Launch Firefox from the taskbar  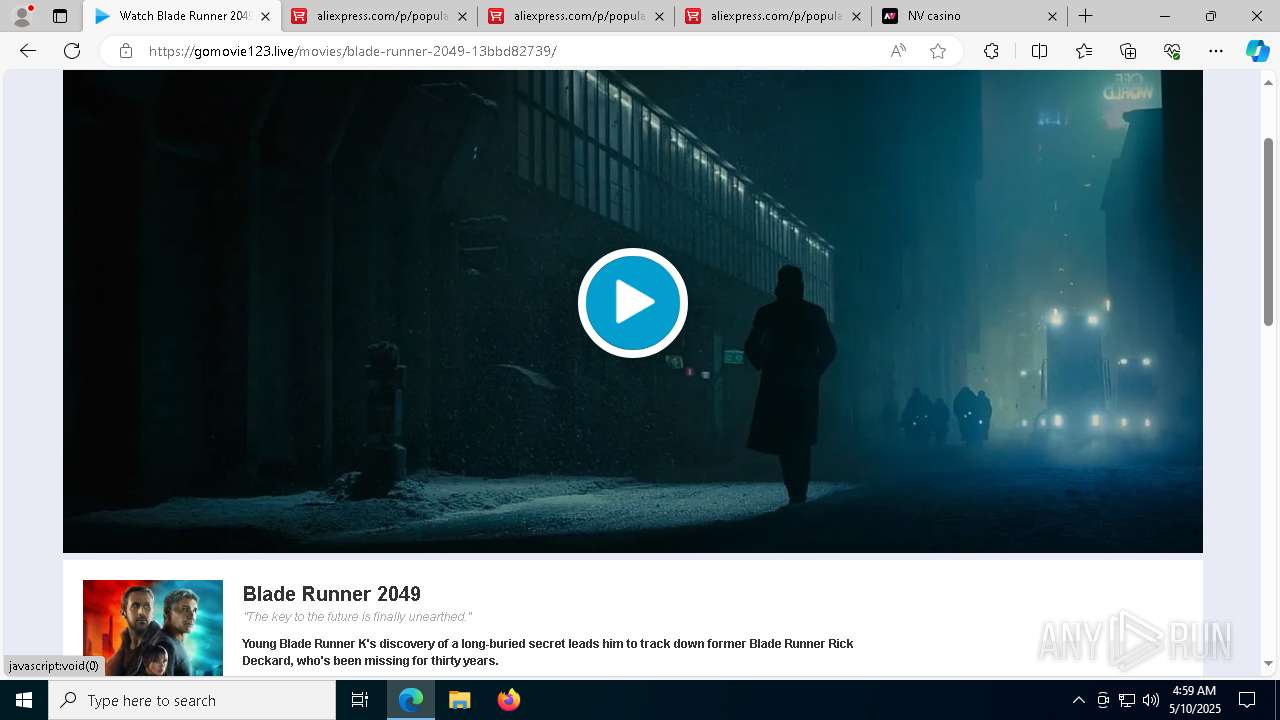508,700
